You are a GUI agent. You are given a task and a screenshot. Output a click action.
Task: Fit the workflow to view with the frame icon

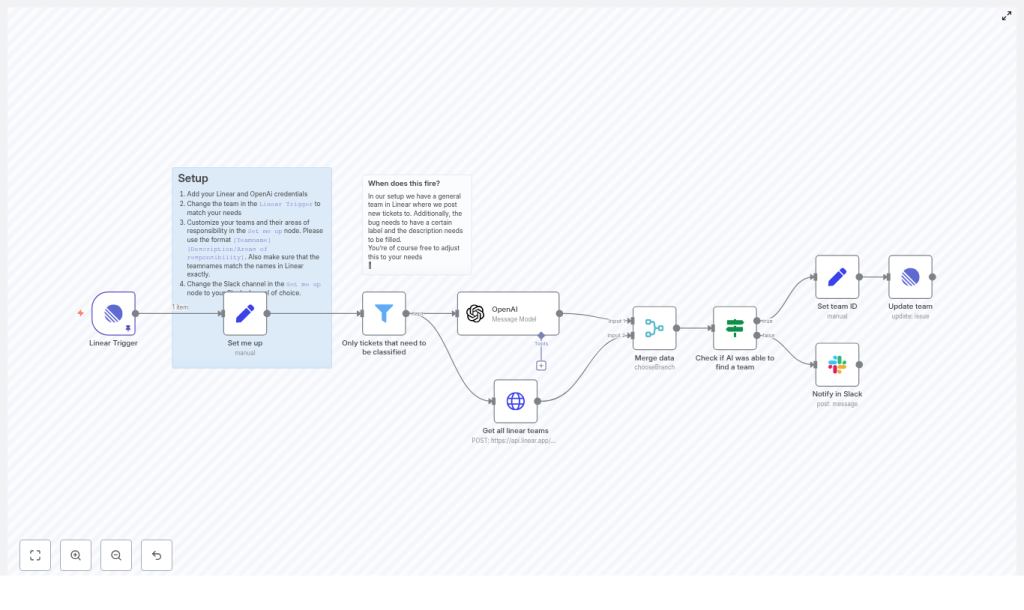(35, 555)
